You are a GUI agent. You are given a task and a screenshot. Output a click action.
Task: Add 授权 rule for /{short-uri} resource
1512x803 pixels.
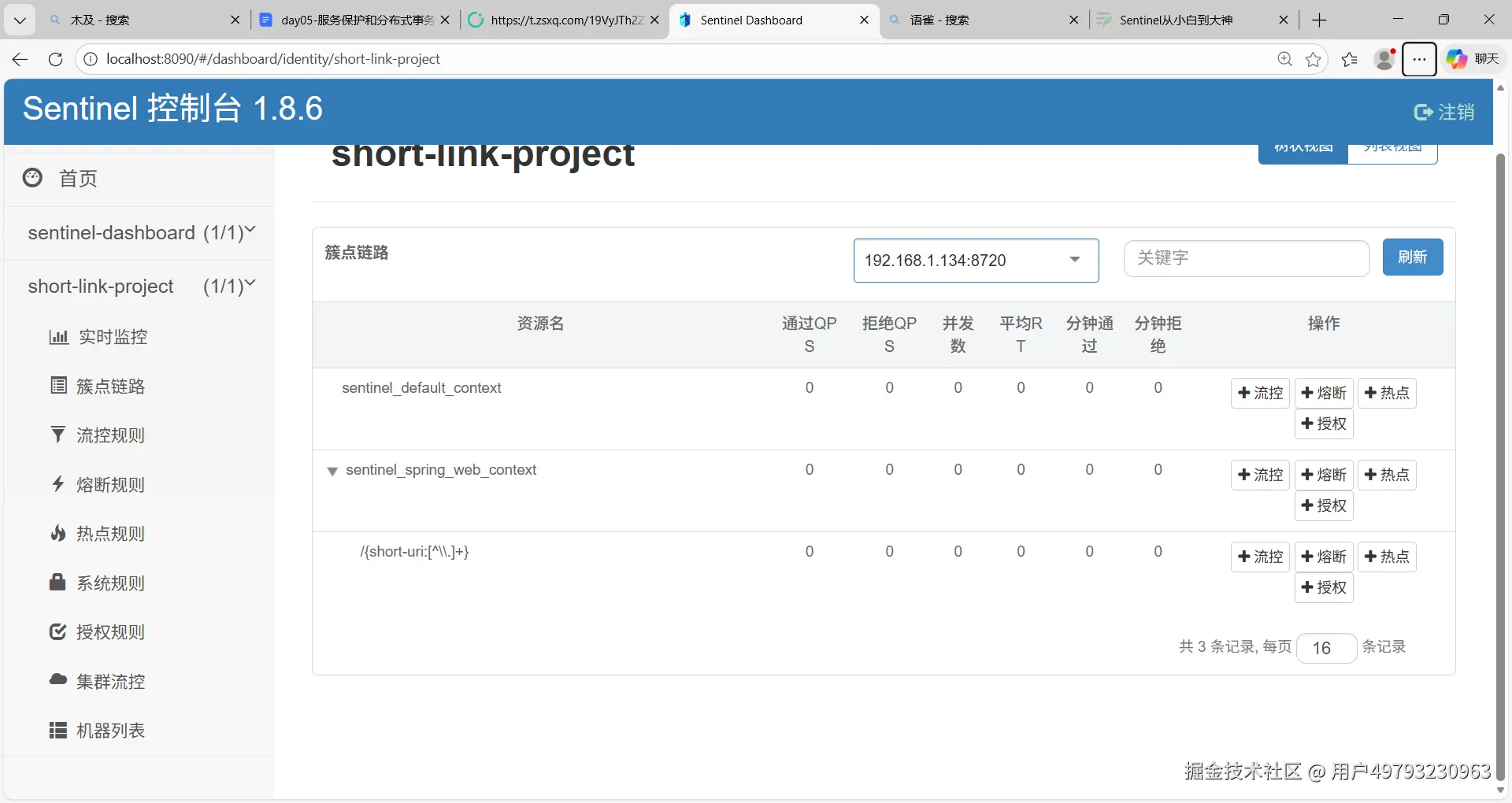1324,587
